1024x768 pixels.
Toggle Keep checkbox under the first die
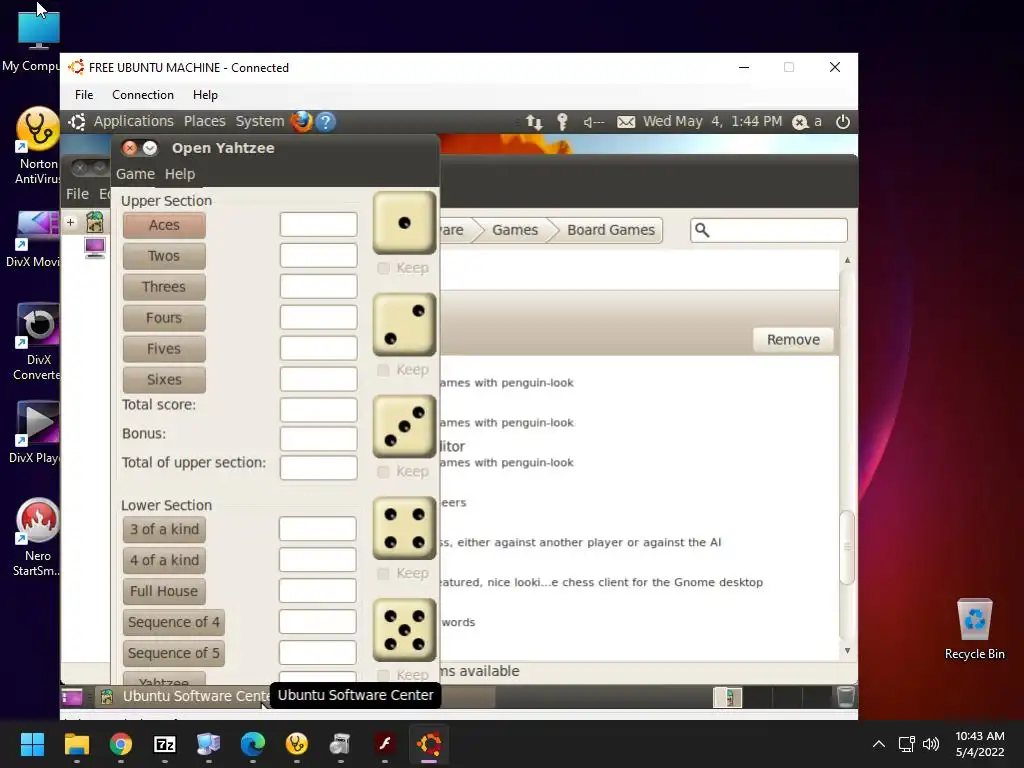(x=383, y=268)
